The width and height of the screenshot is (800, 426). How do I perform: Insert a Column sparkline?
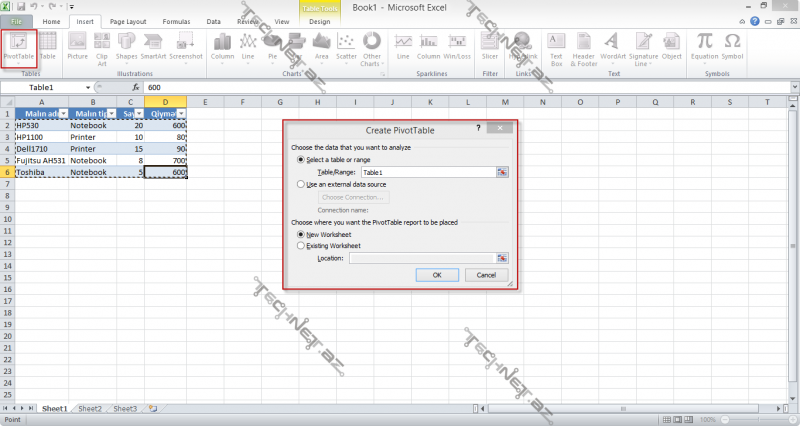[x=428, y=47]
